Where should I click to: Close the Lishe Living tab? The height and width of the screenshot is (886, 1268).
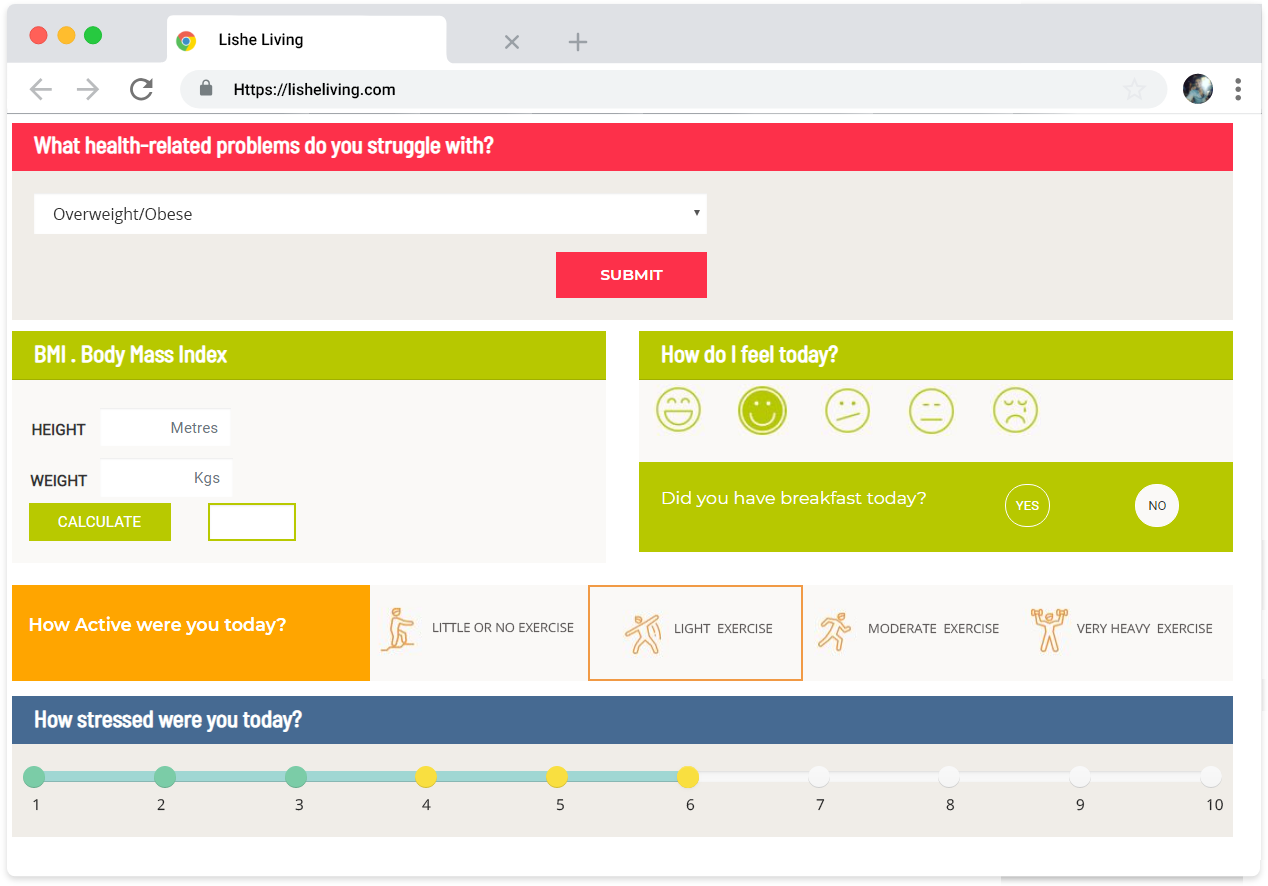[x=512, y=42]
